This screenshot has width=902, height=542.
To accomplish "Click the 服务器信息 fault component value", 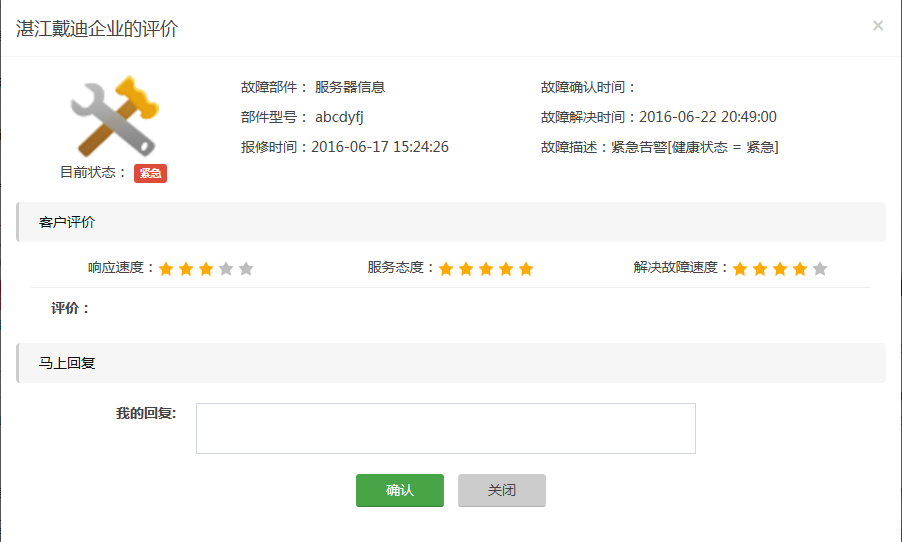I will 350,87.
